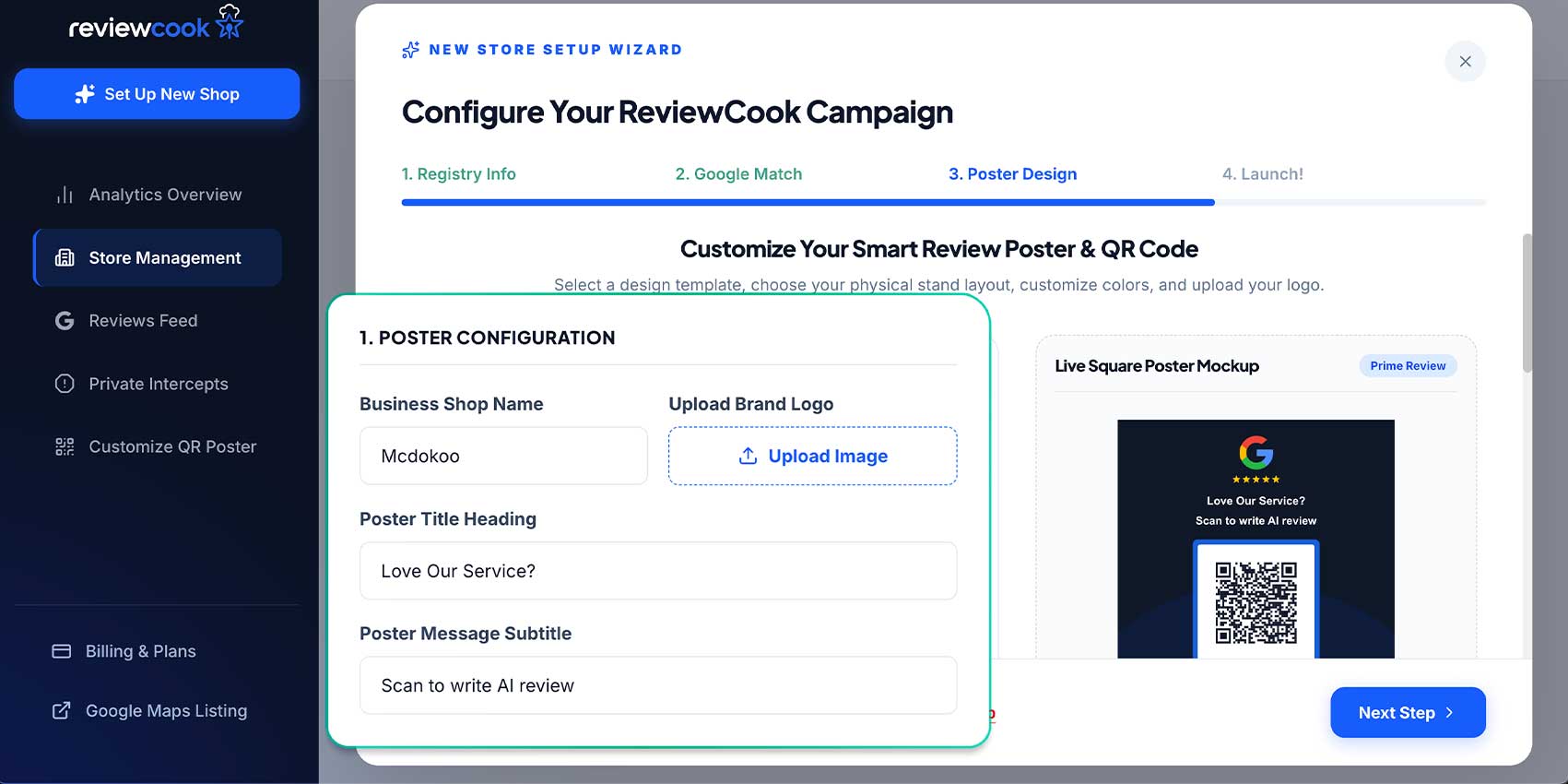Click the 1. POSTER CONFIGURATION heading
Viewport: 1568px width, 784px height.
(487, 338)
